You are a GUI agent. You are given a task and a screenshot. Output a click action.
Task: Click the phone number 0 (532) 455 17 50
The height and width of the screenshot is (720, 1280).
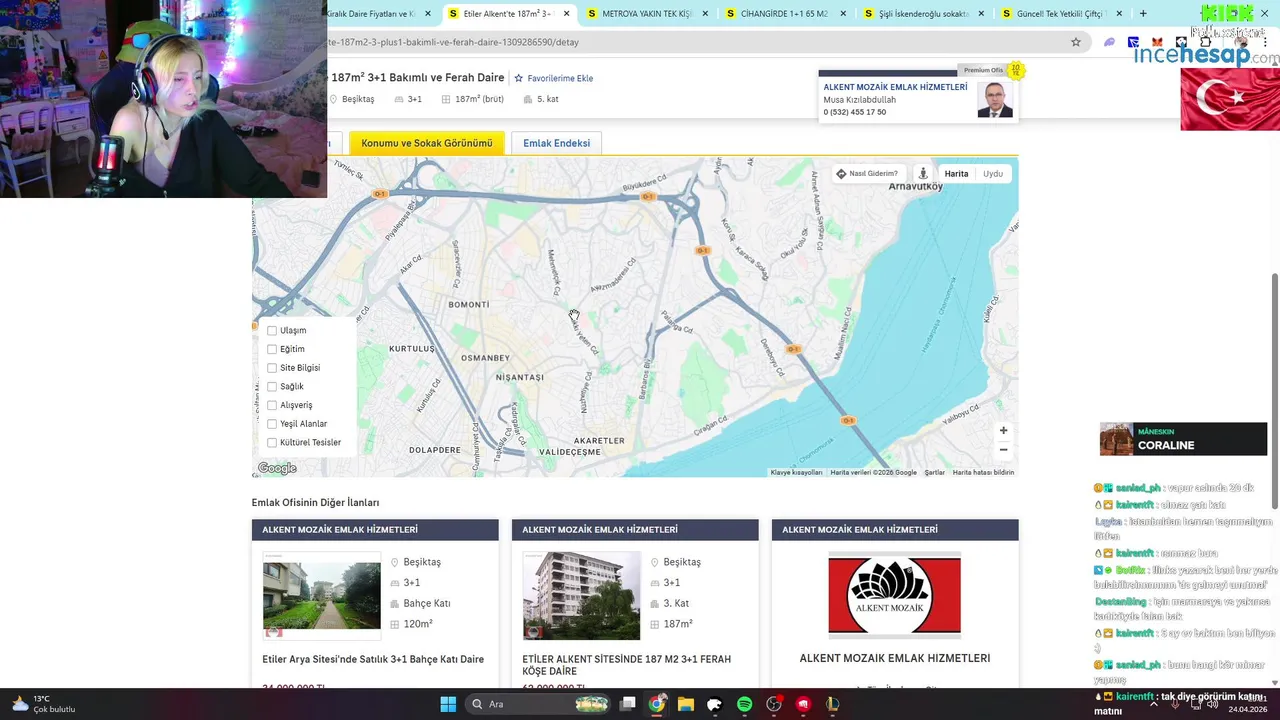click(x=854, y=112)
